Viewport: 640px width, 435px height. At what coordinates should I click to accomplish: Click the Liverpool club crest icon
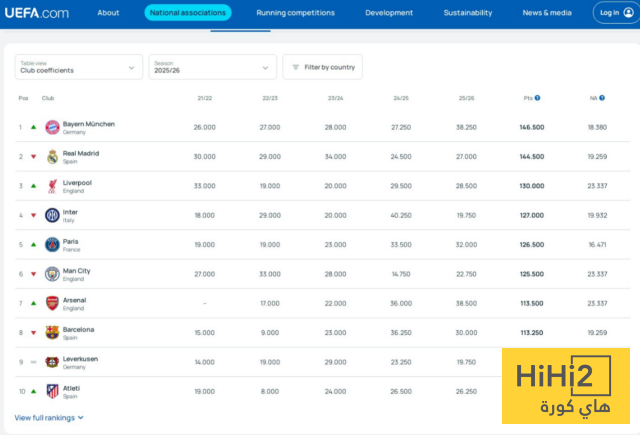tap(52, 186)
